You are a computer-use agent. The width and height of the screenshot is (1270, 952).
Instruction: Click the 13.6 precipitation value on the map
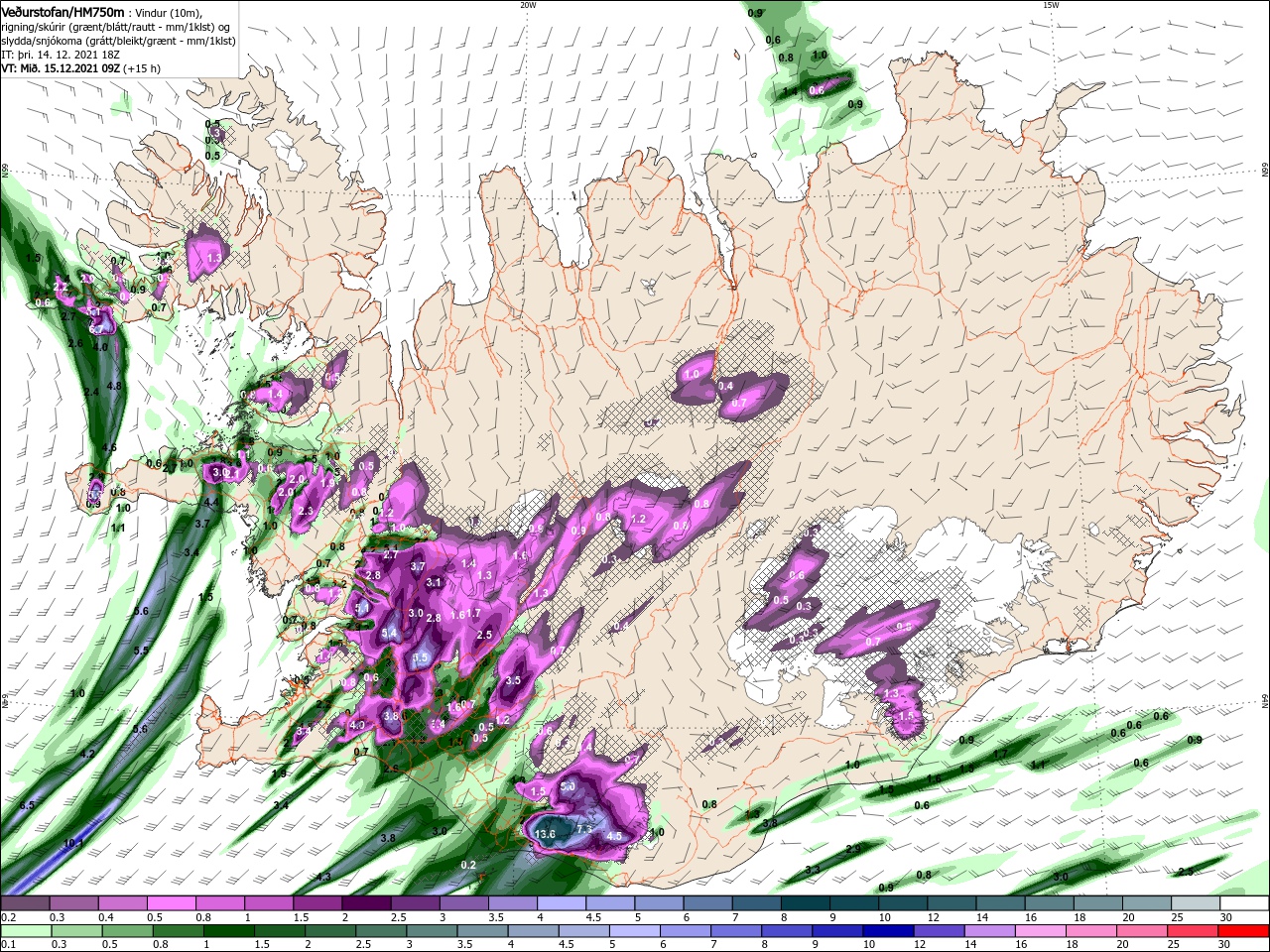[x=545, y=834]
